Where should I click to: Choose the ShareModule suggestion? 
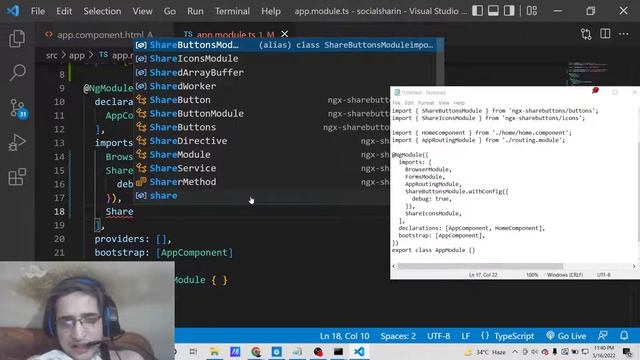262,154
